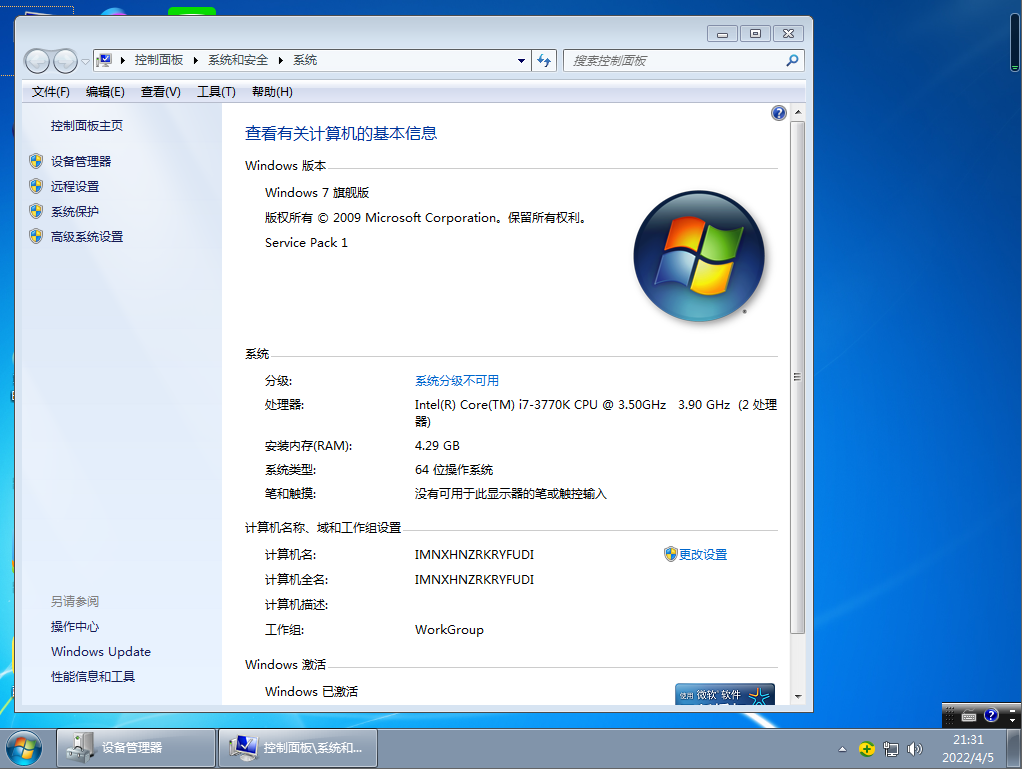Click the genuine 微软 软件 badge

[725, 694]
